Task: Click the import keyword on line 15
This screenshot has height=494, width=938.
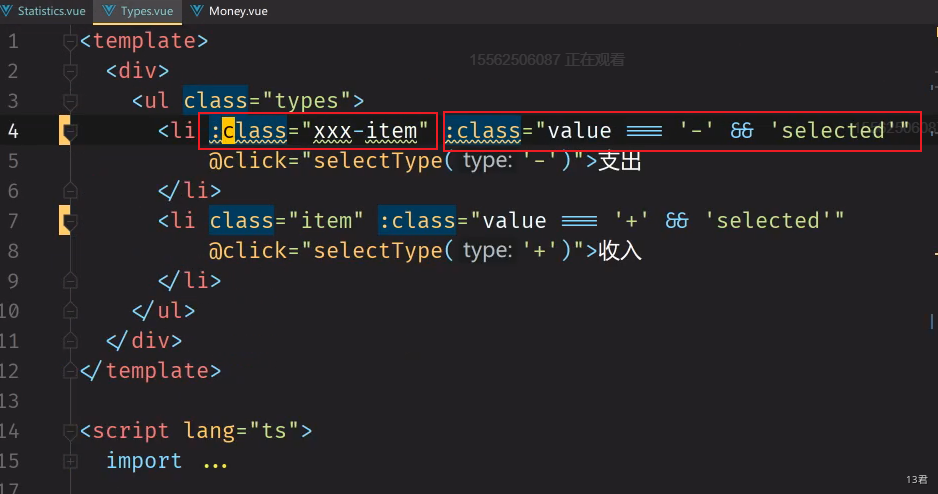Action: 144,461
